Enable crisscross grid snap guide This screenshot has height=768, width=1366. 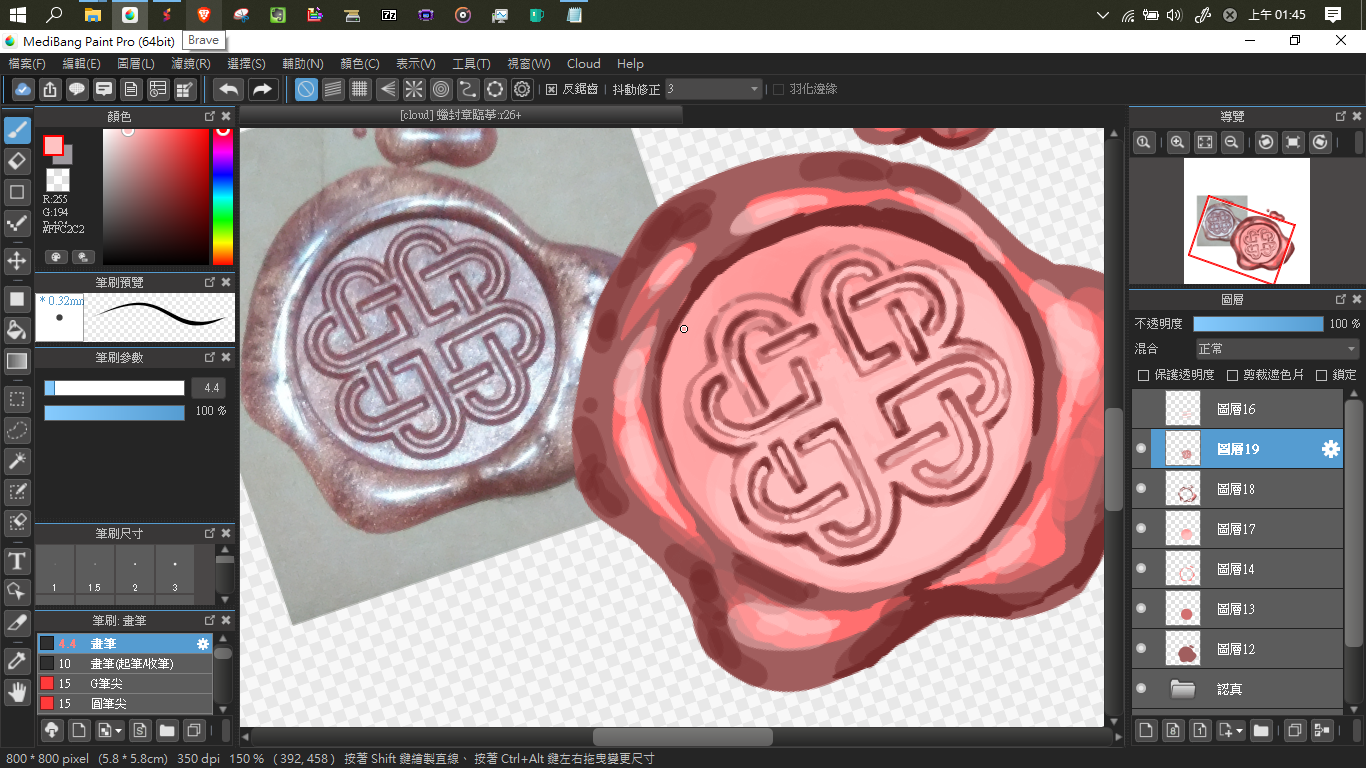point(360,89)
